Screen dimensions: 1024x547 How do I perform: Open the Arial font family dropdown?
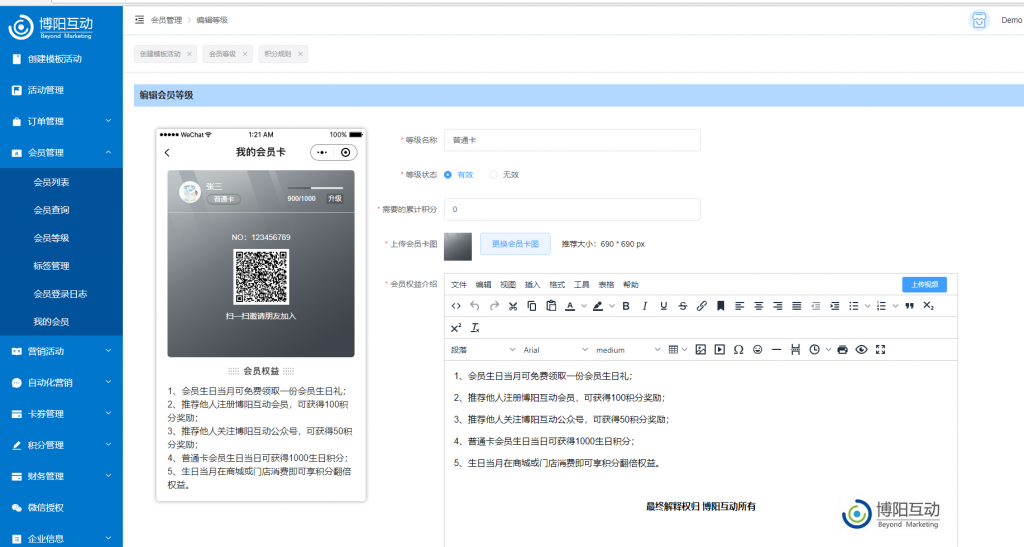click(x=551, y=350)
